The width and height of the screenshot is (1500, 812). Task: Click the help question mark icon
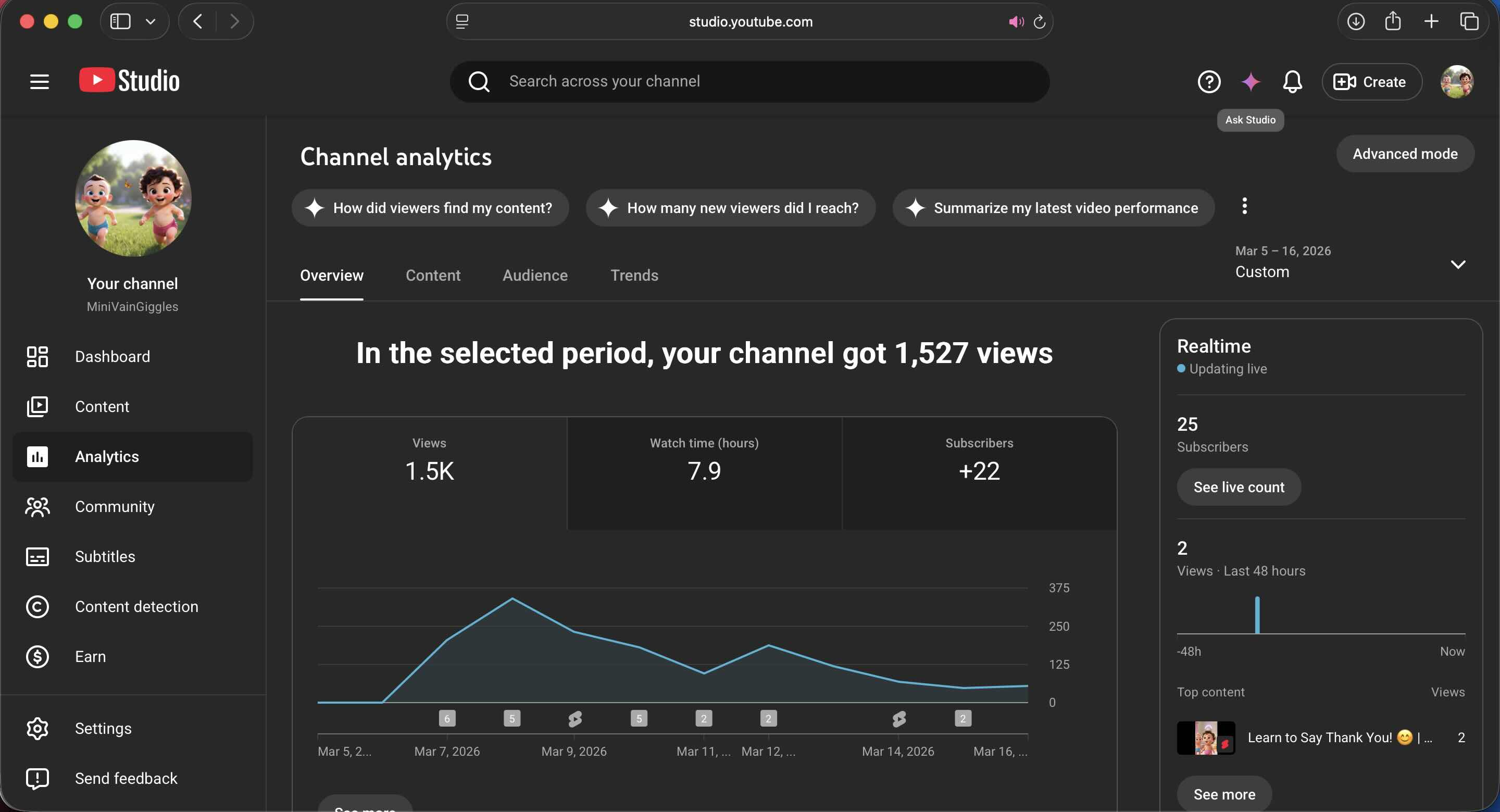pos(1209,82)
